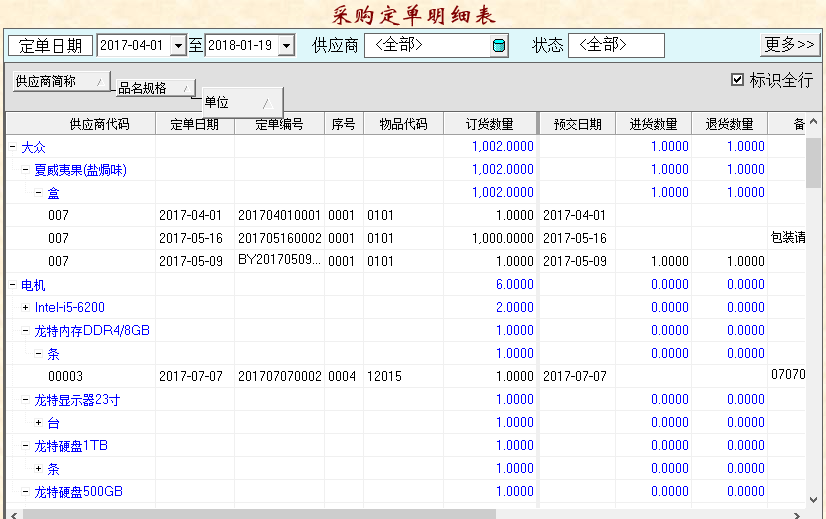Expand the 条 node under 龙特硬盘1TB
Viewport: 826px width, 519px height.
point(38,468)
